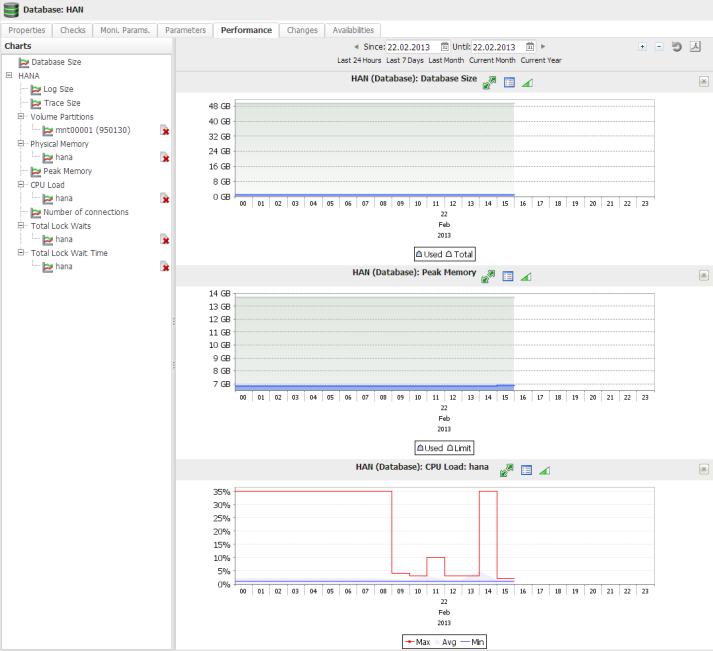Export charts to PDF icon

coord(695,46)
